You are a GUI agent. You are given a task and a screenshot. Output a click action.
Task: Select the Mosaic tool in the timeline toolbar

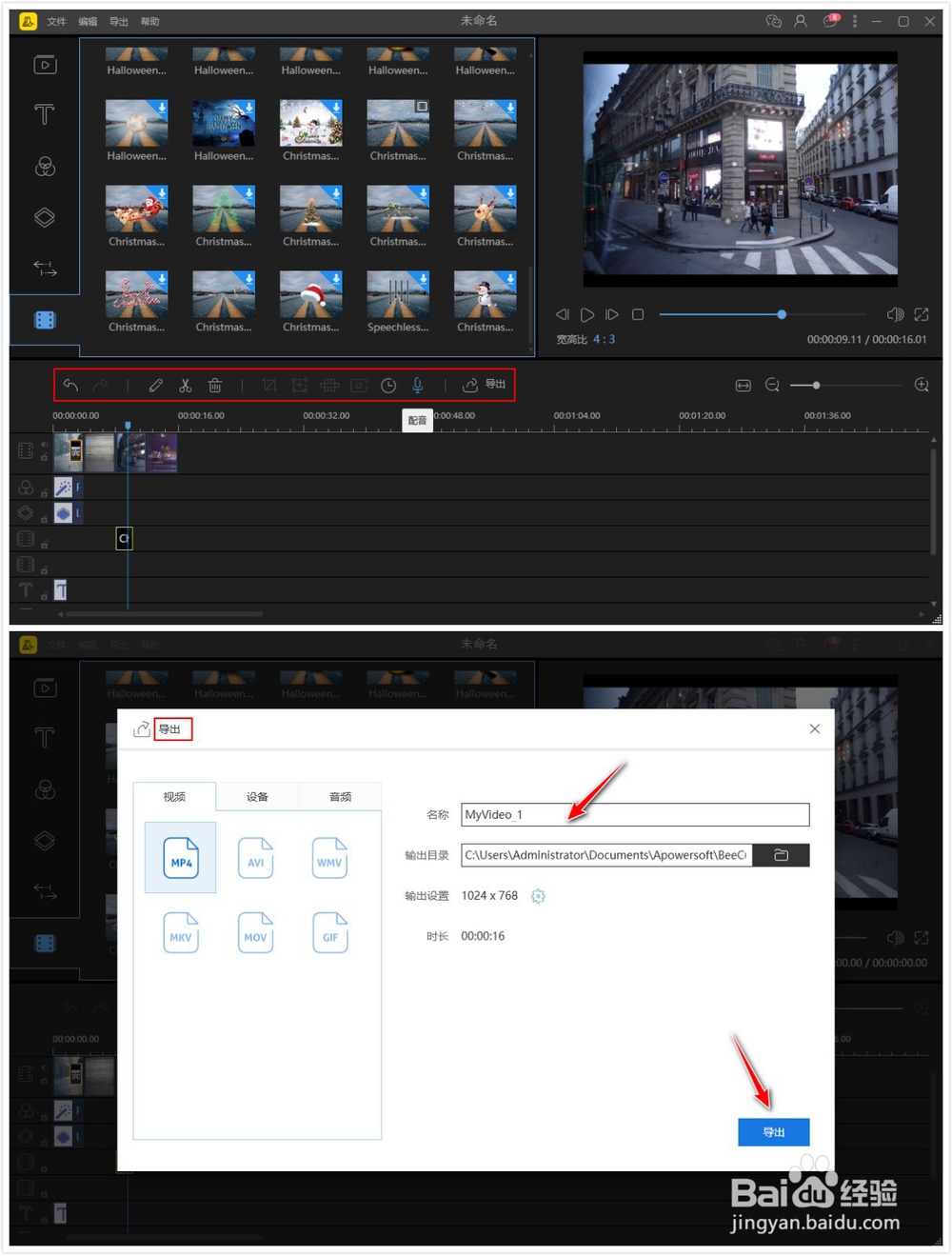(329, 385)
